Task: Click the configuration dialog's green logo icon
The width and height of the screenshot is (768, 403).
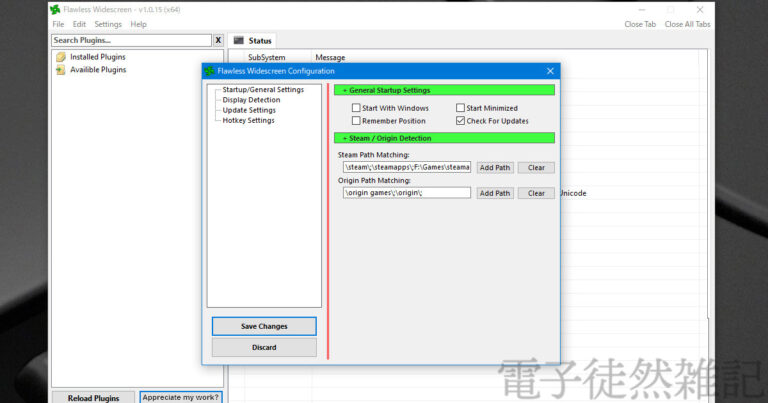Action: click(209, 71)
